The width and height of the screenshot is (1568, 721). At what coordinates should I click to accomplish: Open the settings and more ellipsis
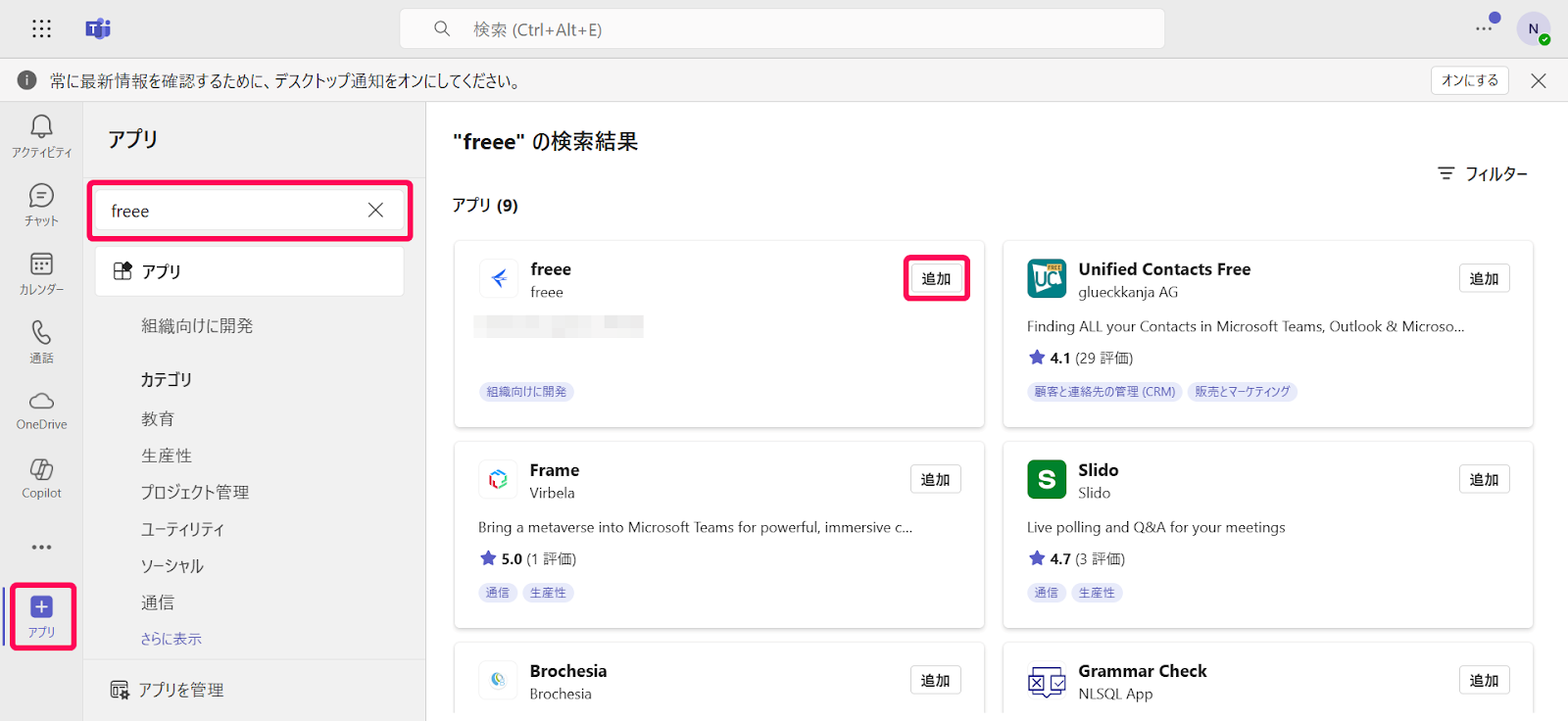tap(1484, 28)
